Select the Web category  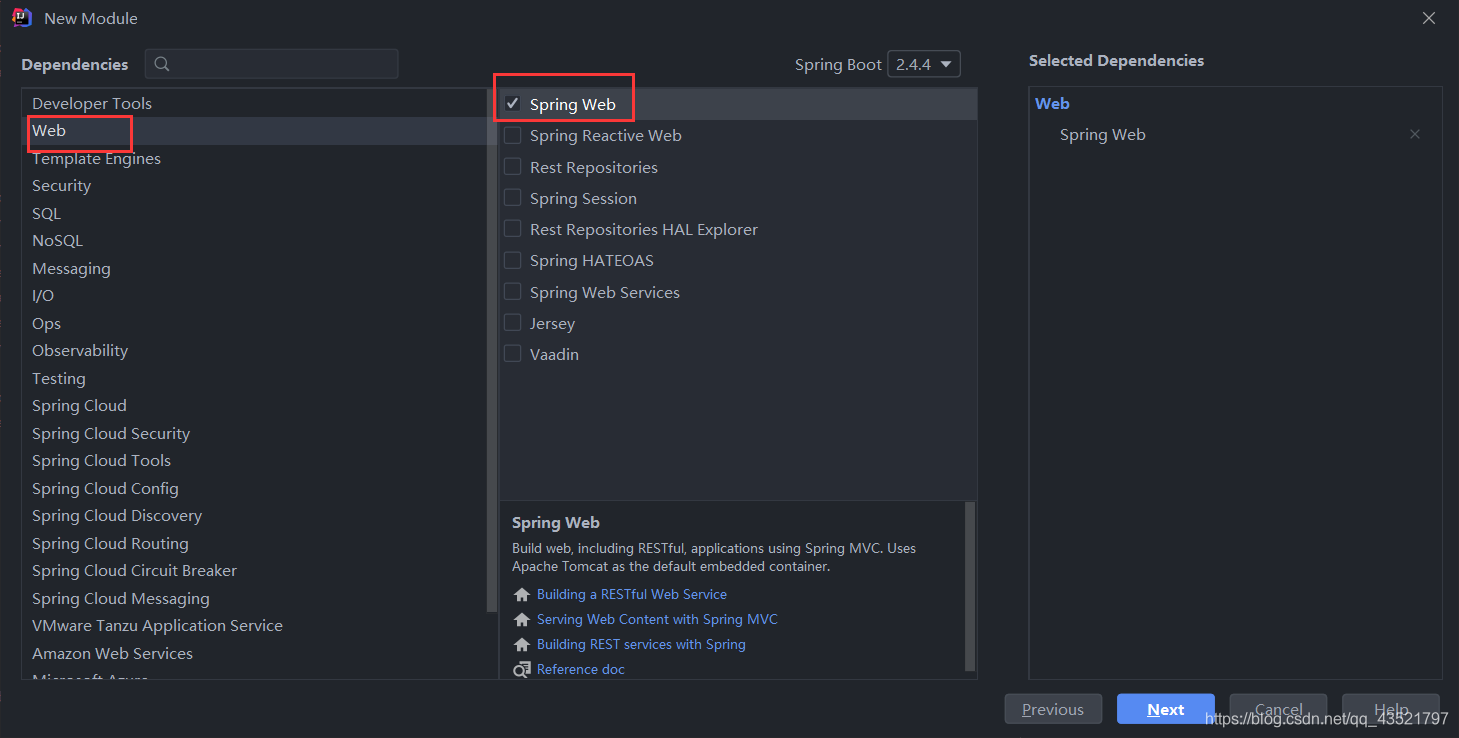[x=254, y=131]
